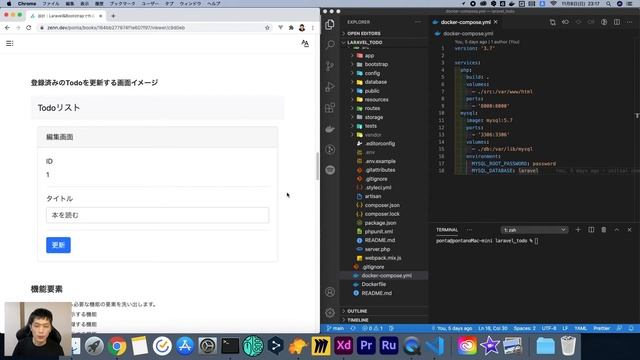Expand the resources folder
The image size is (640, 360).
376,100
